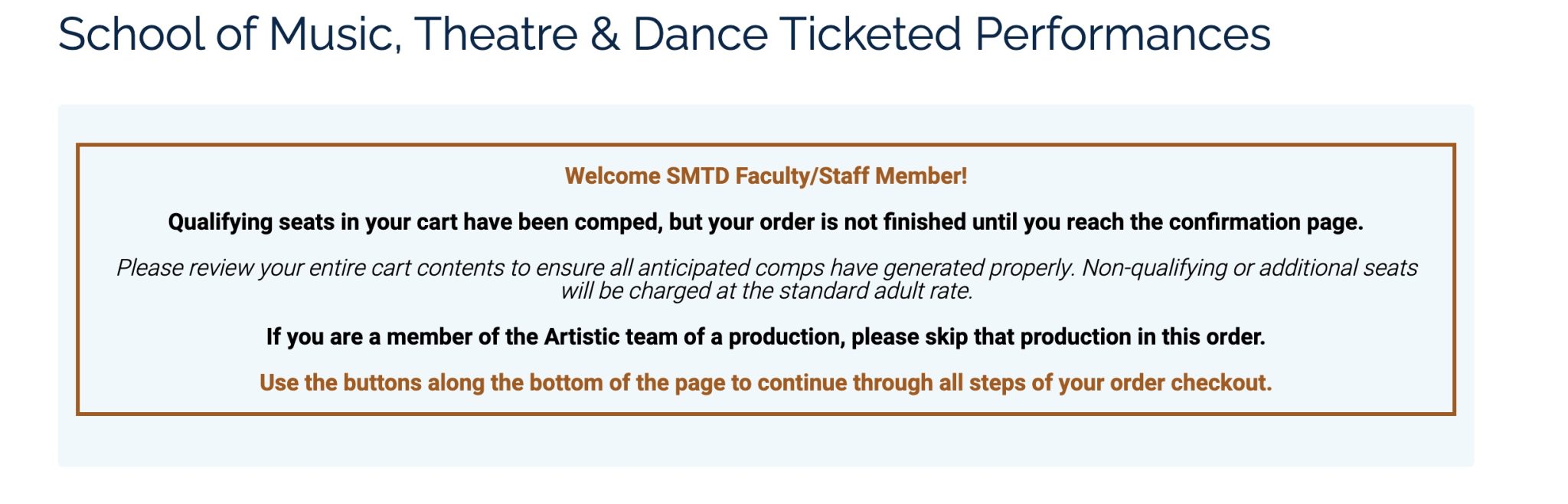The image size is (1568, 504).
Task: Click 'Non-qualifying or additional seats' text
Action: 1249,268
